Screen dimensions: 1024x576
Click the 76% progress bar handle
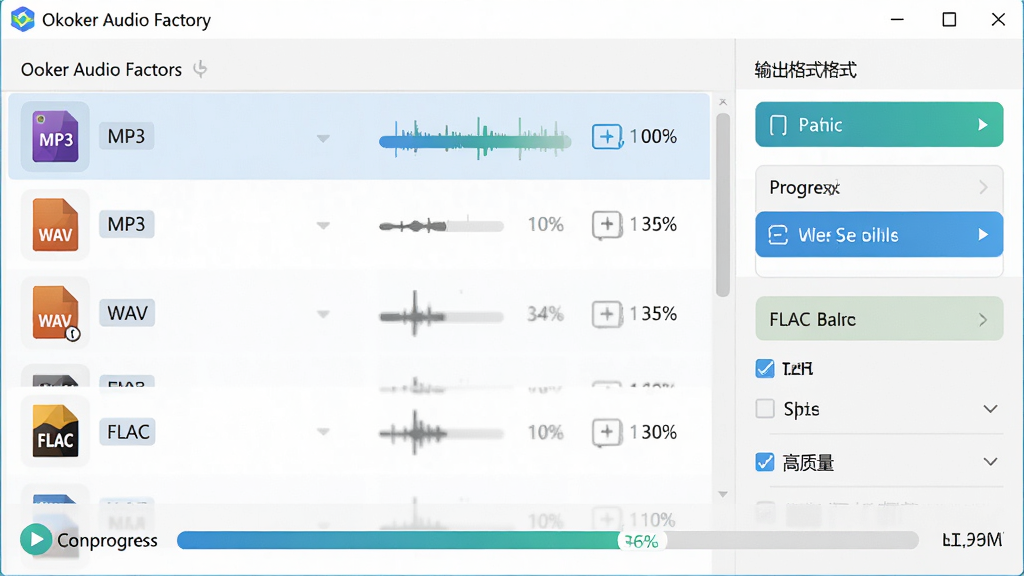coord(641,541)
